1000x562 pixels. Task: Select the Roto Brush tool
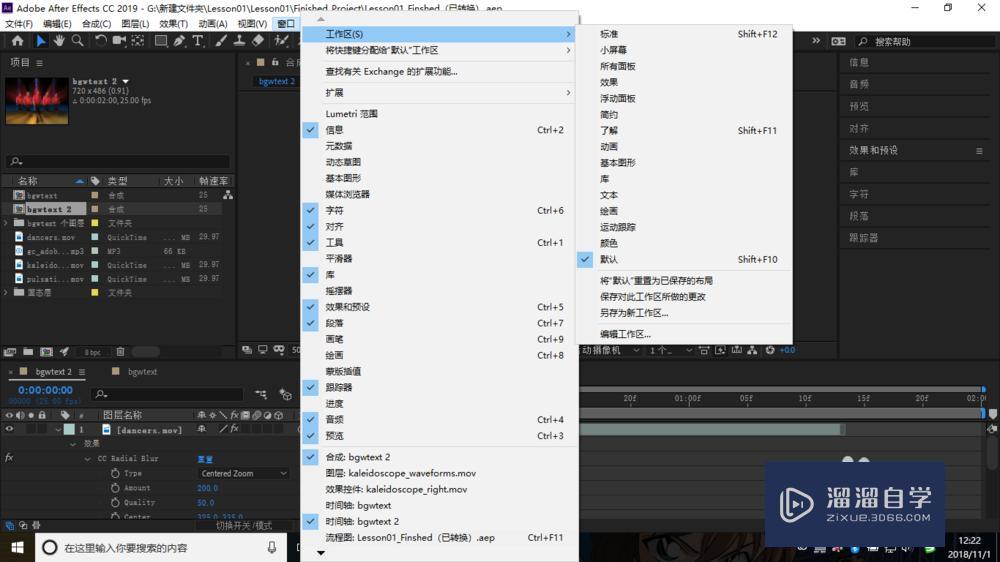(x=281, y=41)
